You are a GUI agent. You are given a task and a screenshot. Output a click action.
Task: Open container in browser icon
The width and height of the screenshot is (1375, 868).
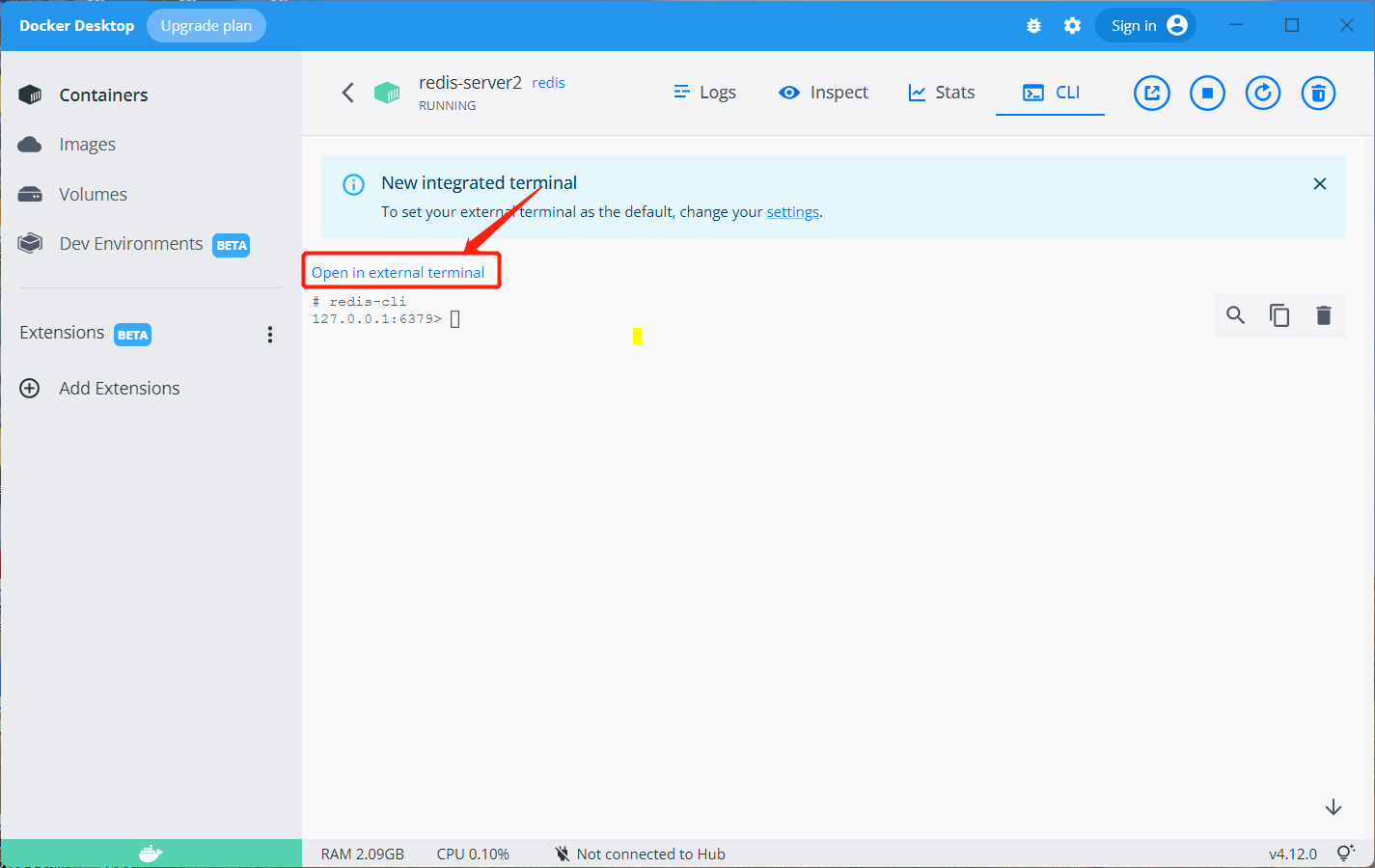[1151, 94]
